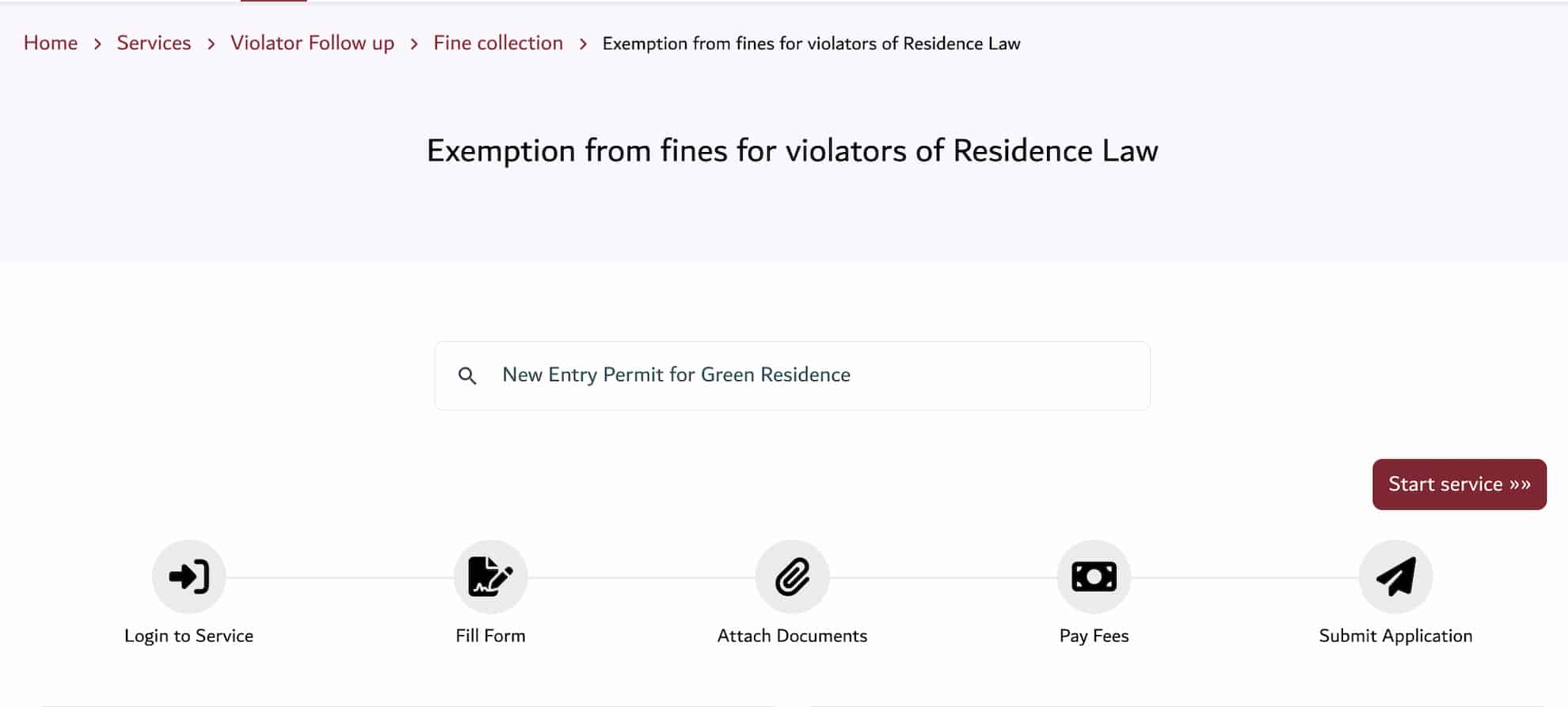The image size is (1568, 707).
Task: Click the Fill Form step label
Action: 490,635
